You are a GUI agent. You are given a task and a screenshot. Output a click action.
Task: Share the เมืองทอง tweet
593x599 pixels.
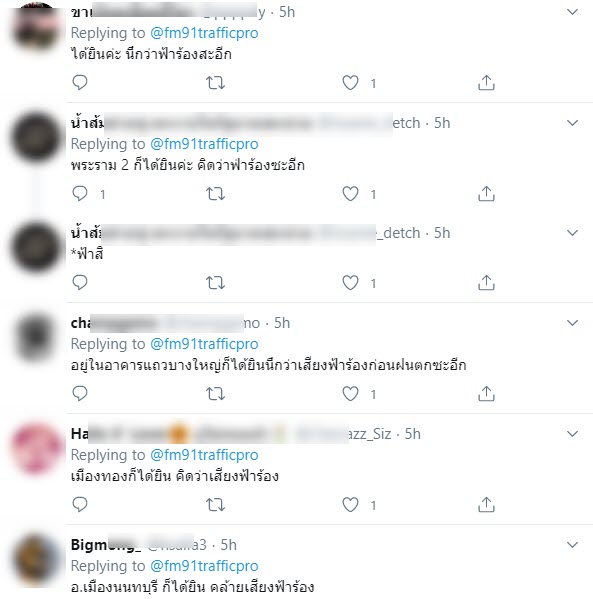pyautogui.click(x=486, y=505)
